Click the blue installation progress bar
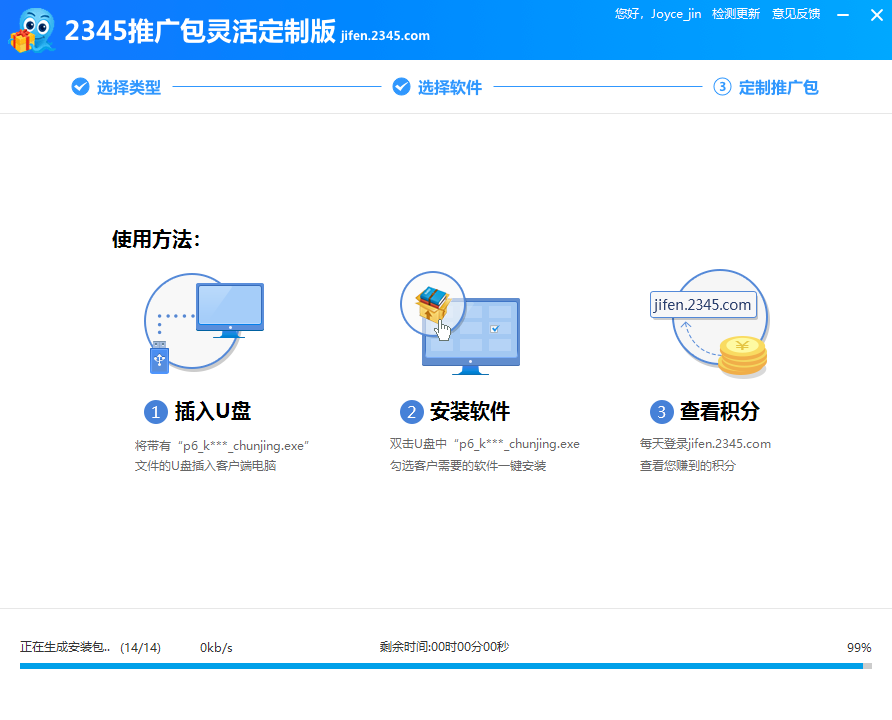This screenshot has height=720, width=892. [440, 665]
